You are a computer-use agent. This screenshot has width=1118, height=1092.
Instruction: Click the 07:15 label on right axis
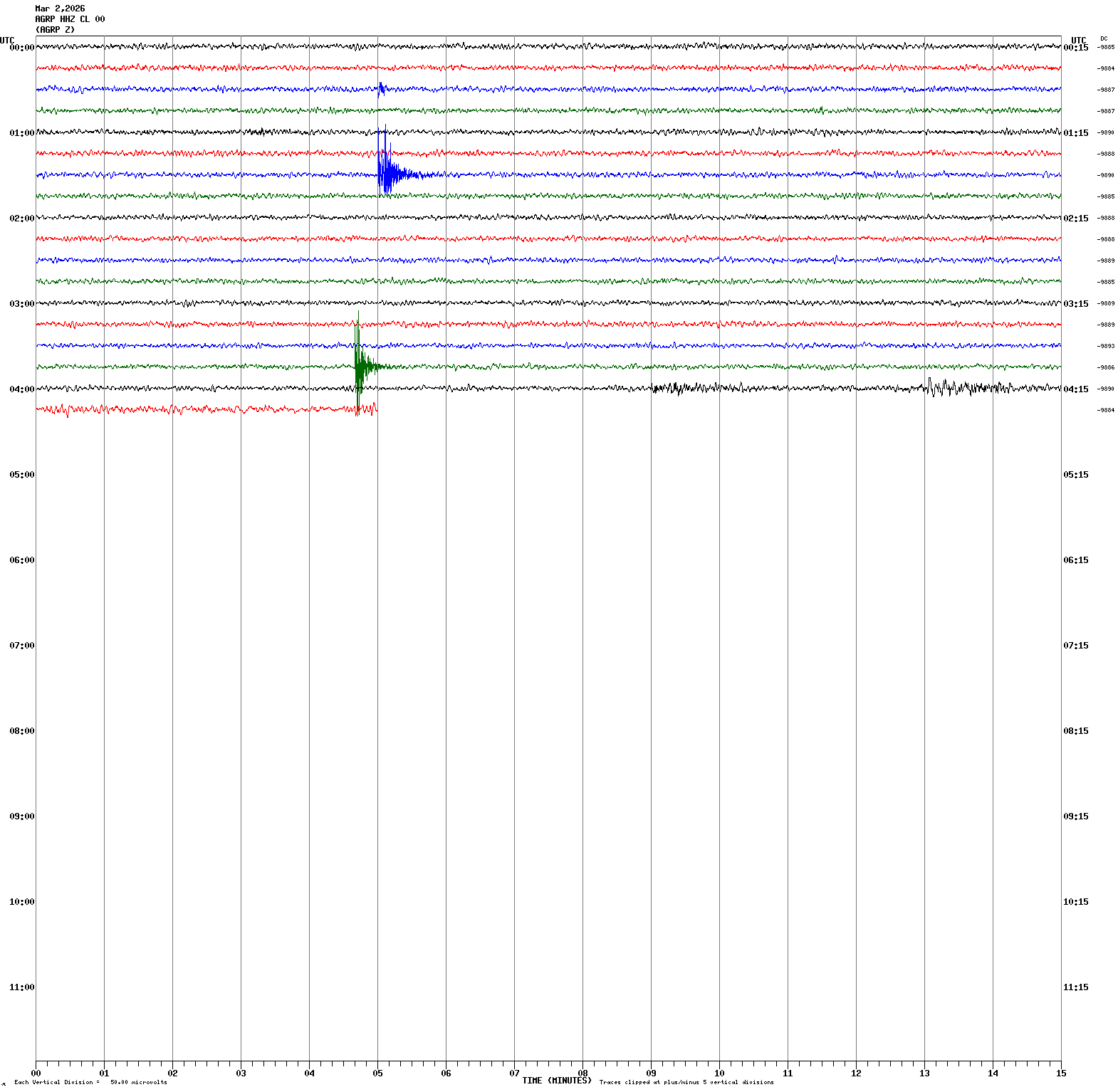coord(1075,646)
